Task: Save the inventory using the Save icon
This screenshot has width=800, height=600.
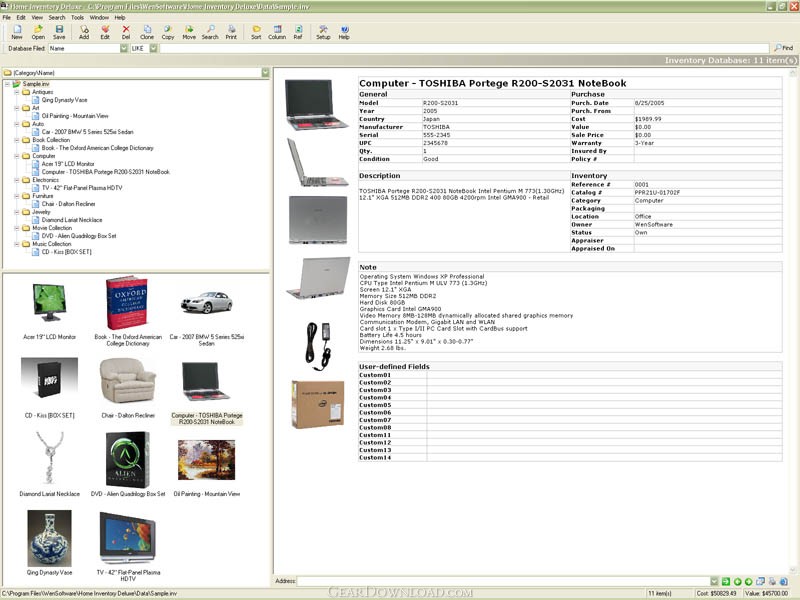Action: coord(59,32)
